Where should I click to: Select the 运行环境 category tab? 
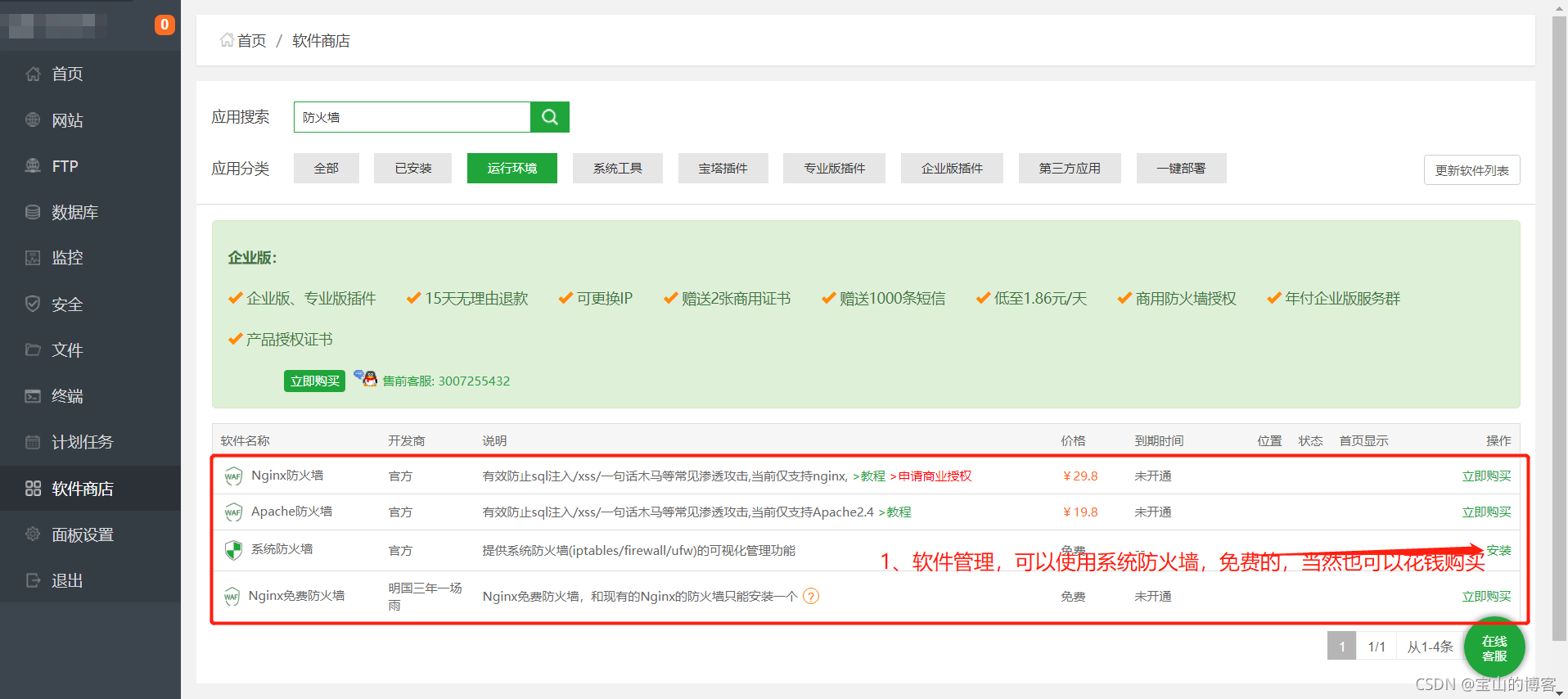tap(511, 169)
